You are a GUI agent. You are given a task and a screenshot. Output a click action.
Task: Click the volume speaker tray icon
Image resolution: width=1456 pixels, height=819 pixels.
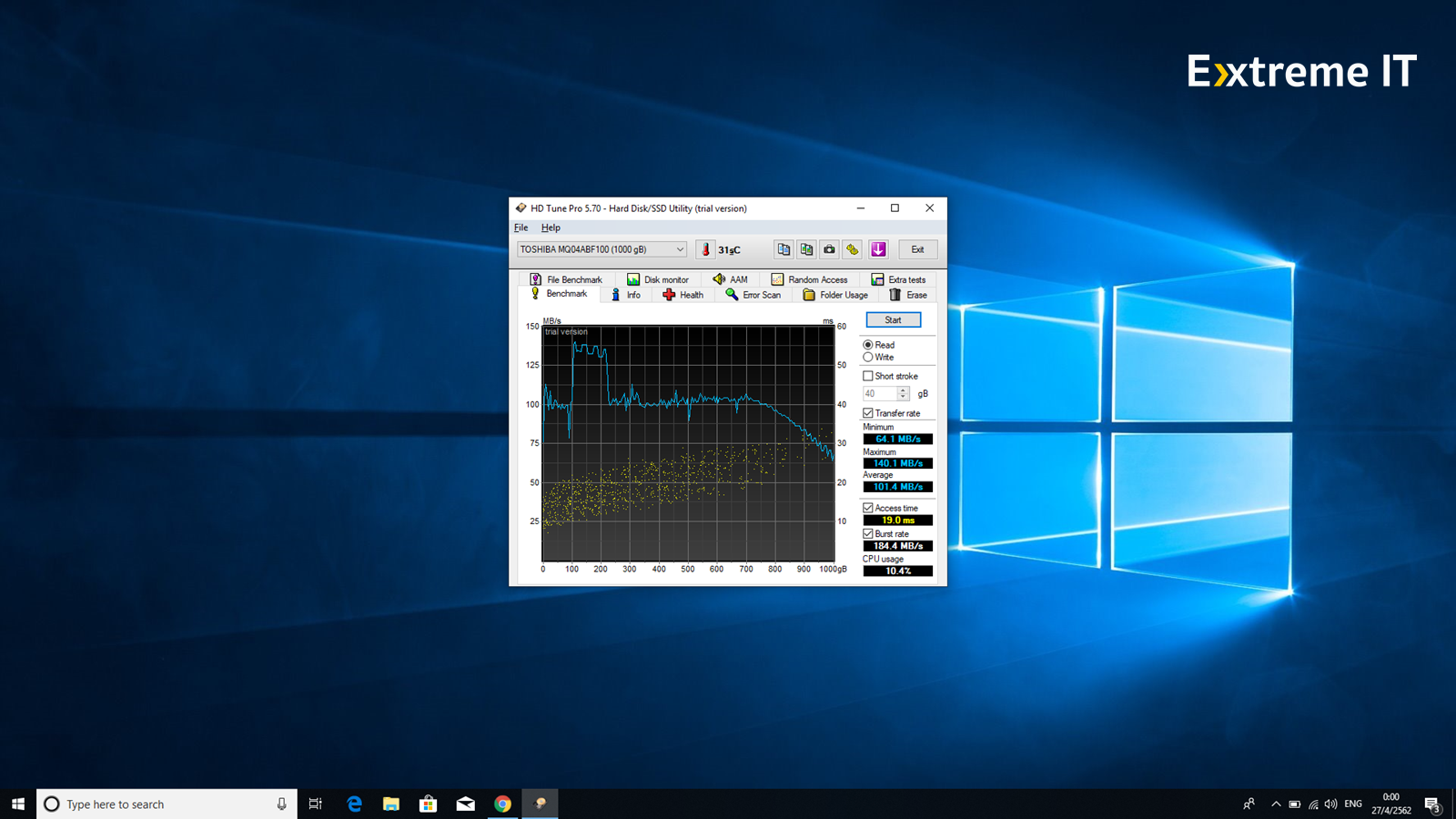pyautogui.click(x=1331, y=804)
